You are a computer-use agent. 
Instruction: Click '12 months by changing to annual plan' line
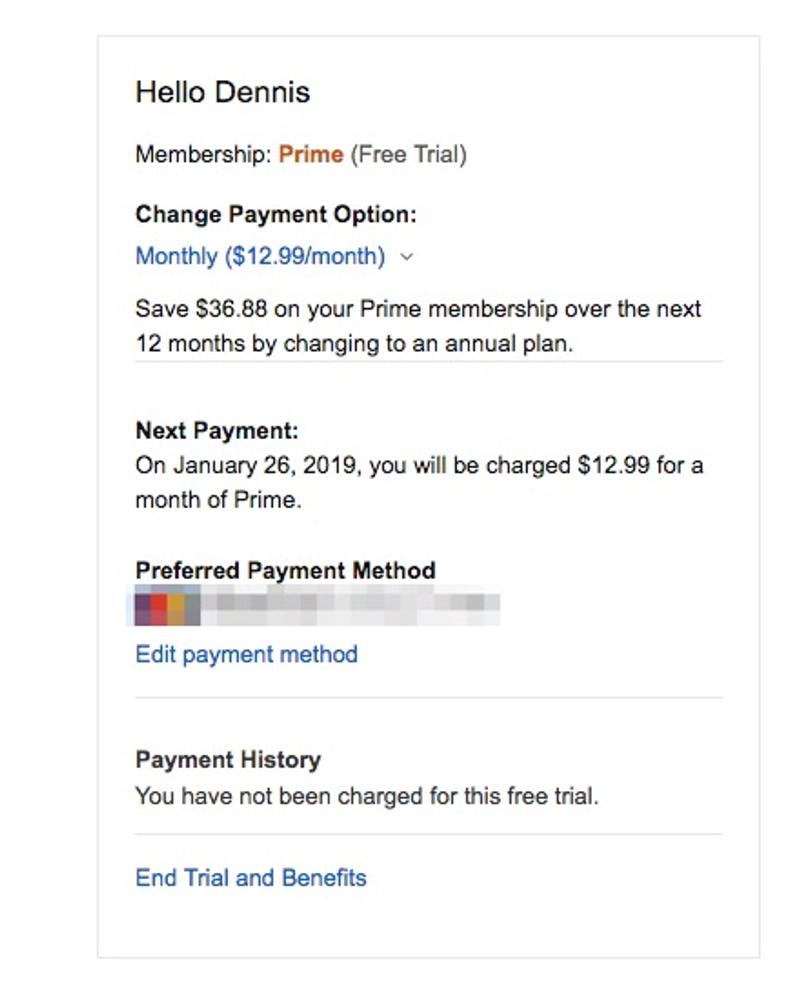pos(354,342)
